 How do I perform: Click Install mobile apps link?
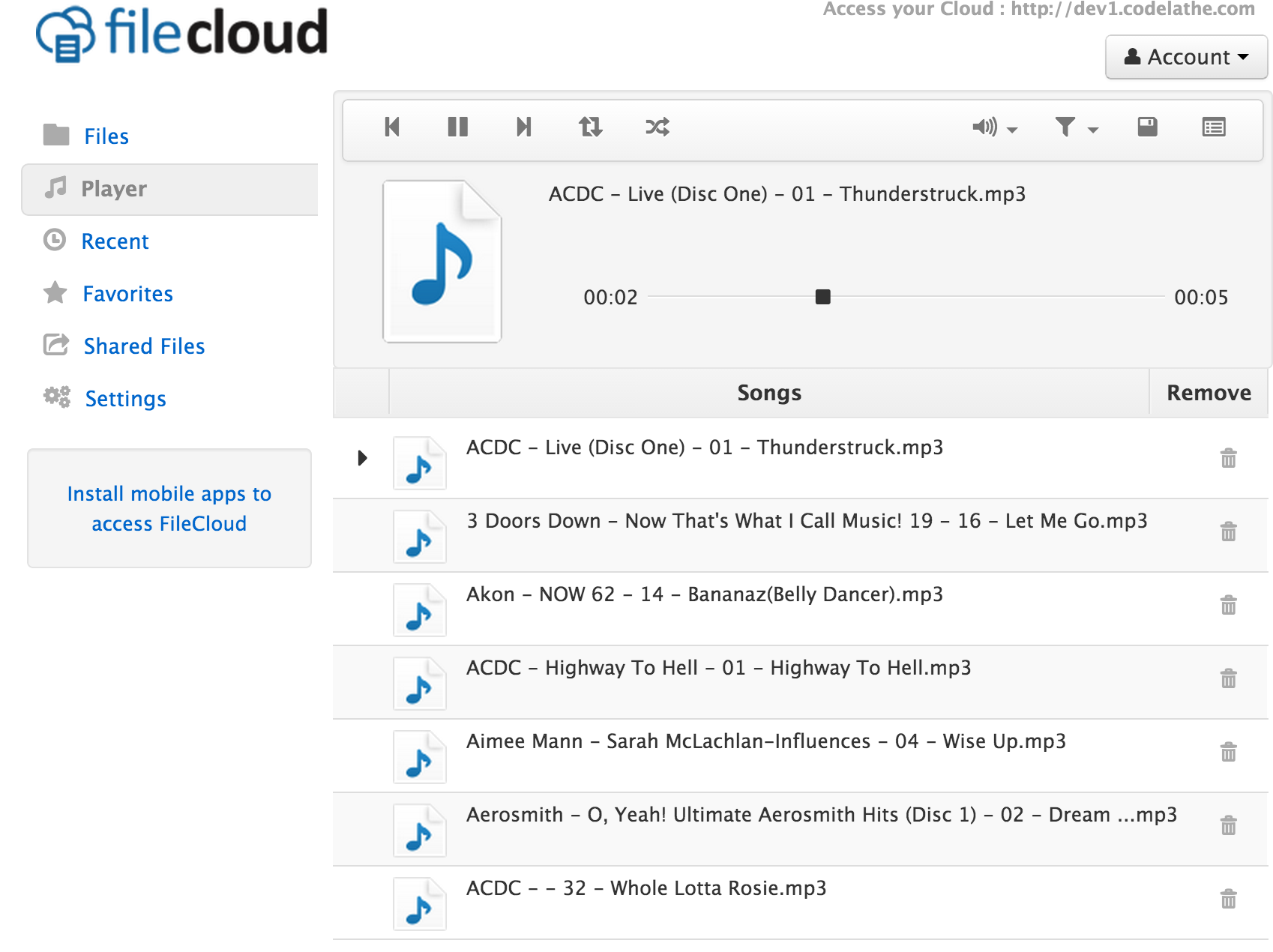pos(169,508)
